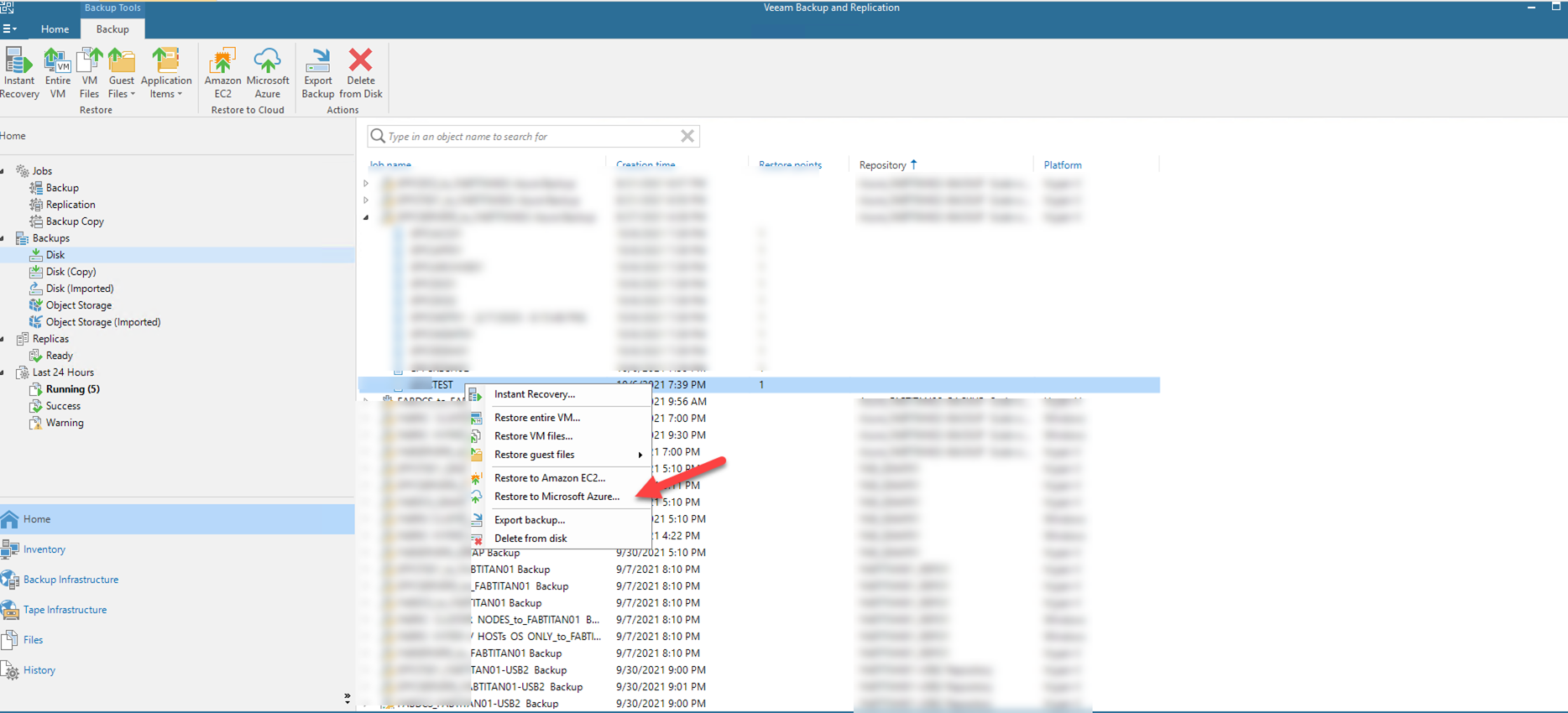The width and height of the screenshot is (1568, 713).
Task: Sort by the Job name column
Action: pos(390,164)
